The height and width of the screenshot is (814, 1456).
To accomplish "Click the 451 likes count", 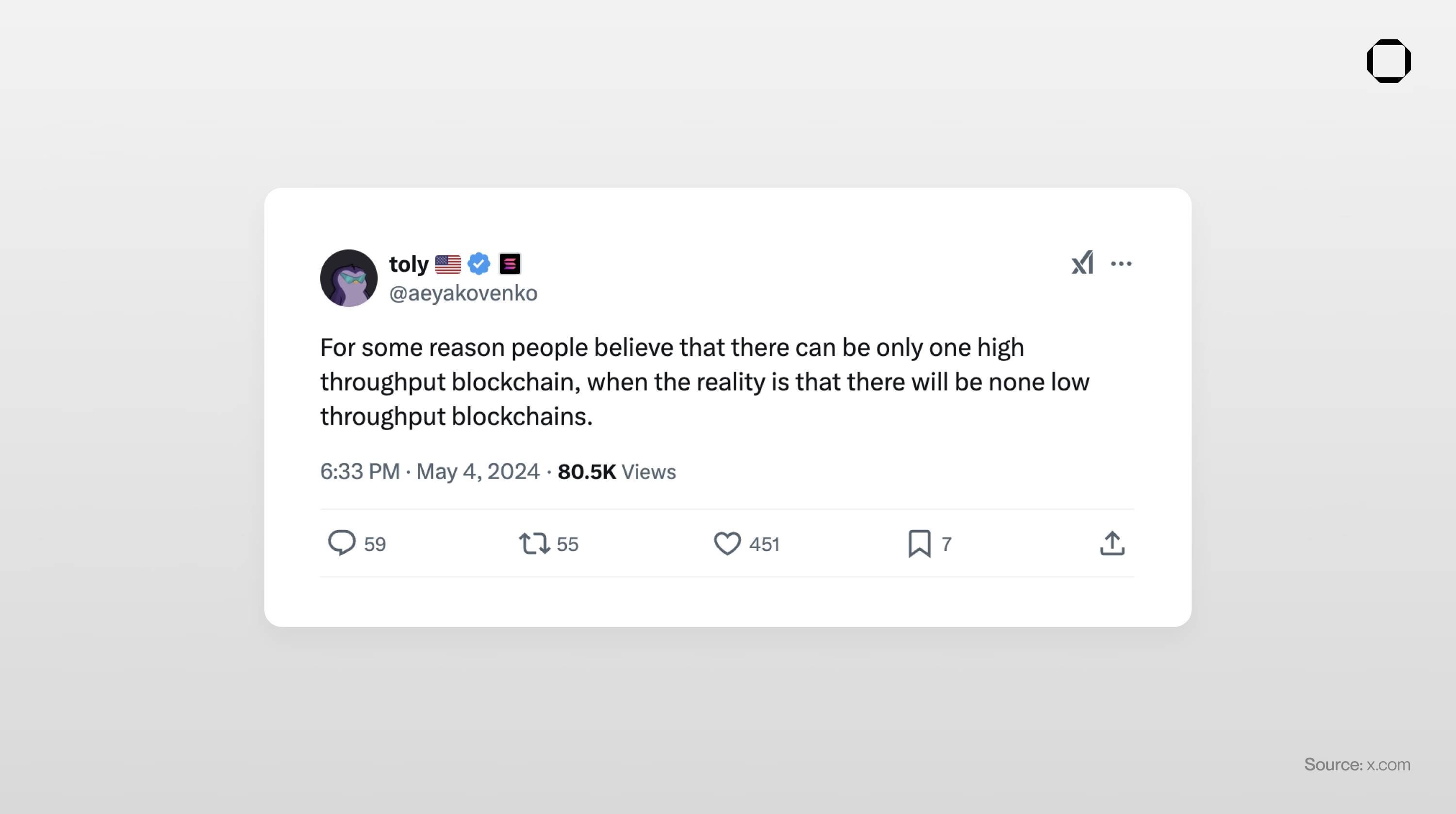I will (x=764, y=544).
